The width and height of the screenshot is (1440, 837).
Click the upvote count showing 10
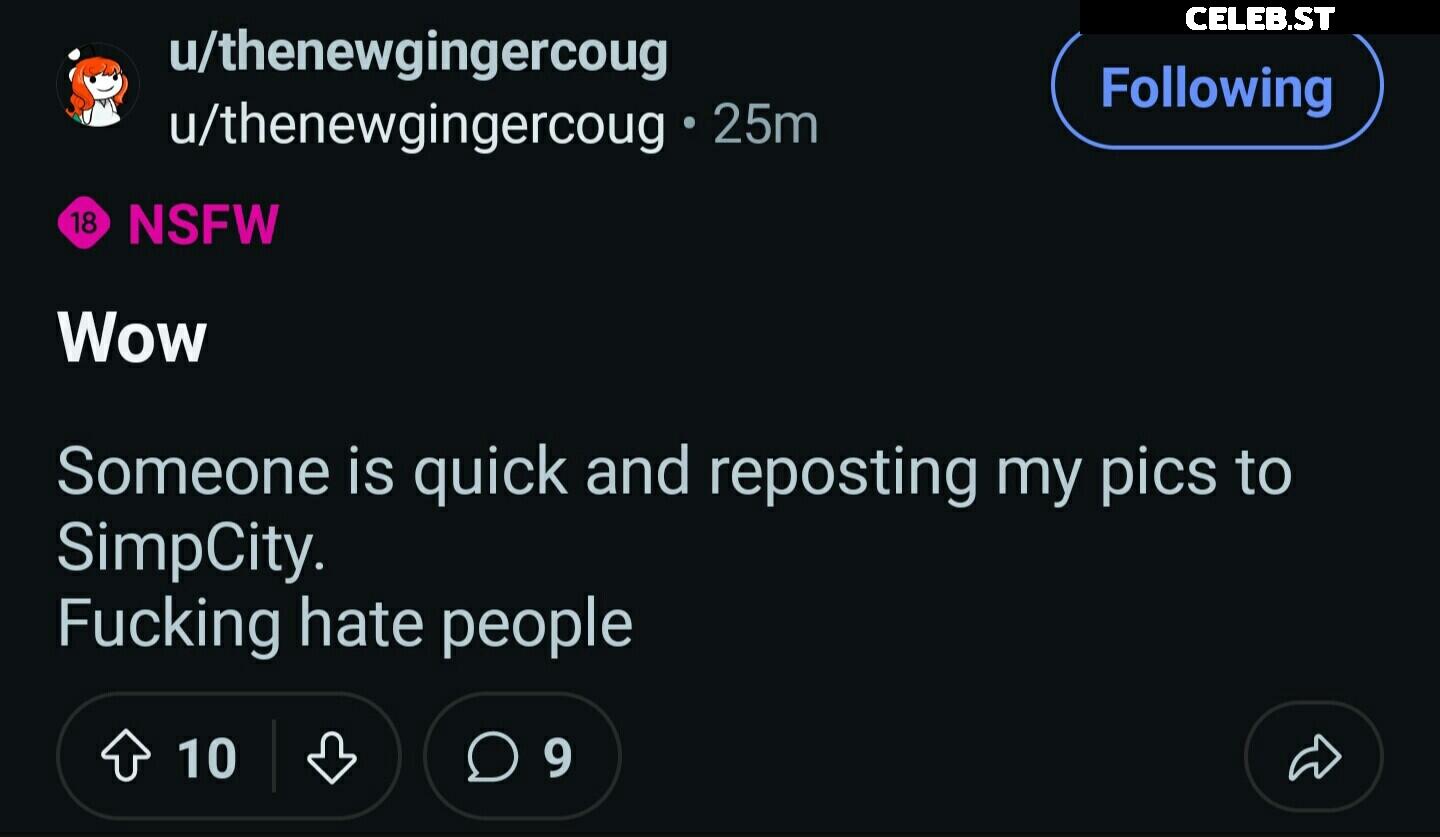[207, 757]
